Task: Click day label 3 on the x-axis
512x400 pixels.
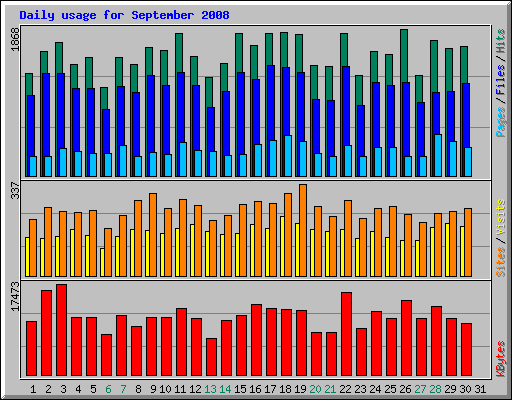Action: click(x=63, y=389)
